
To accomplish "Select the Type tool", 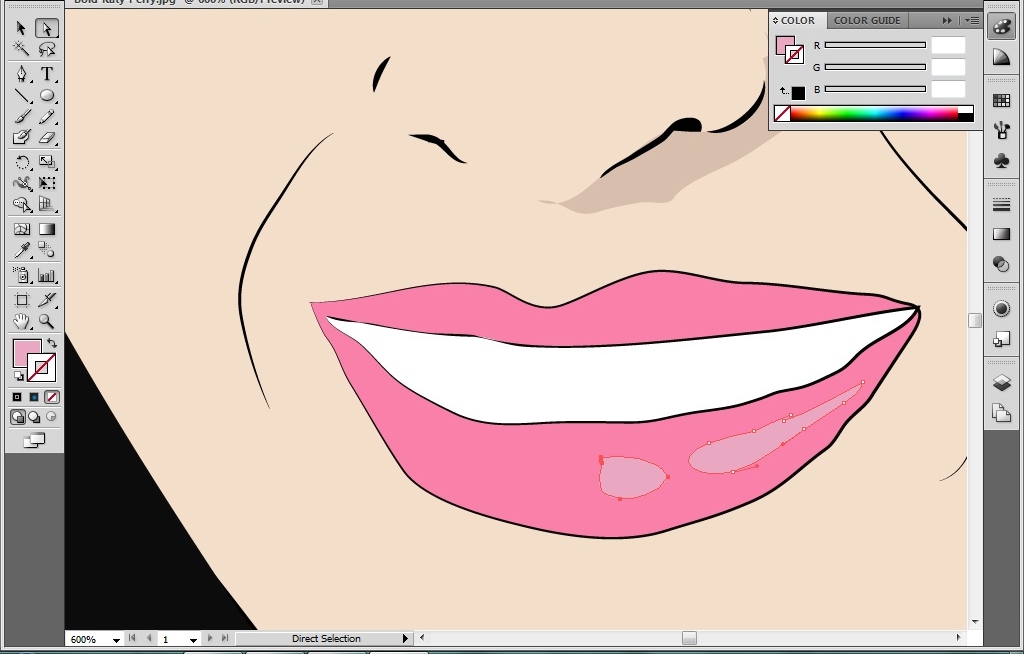I will pyautogui.click(x=46, y=74).
